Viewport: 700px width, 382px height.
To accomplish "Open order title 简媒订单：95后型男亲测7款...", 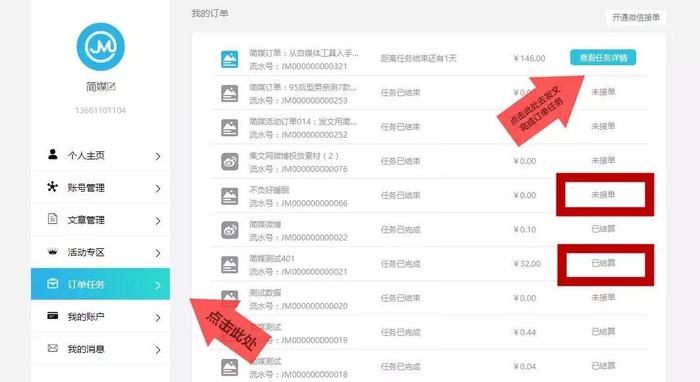I will point(303,87).
